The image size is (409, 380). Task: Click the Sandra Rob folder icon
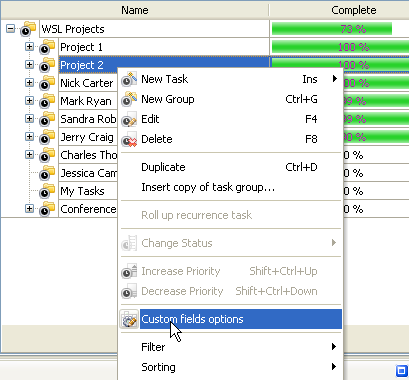47,119
